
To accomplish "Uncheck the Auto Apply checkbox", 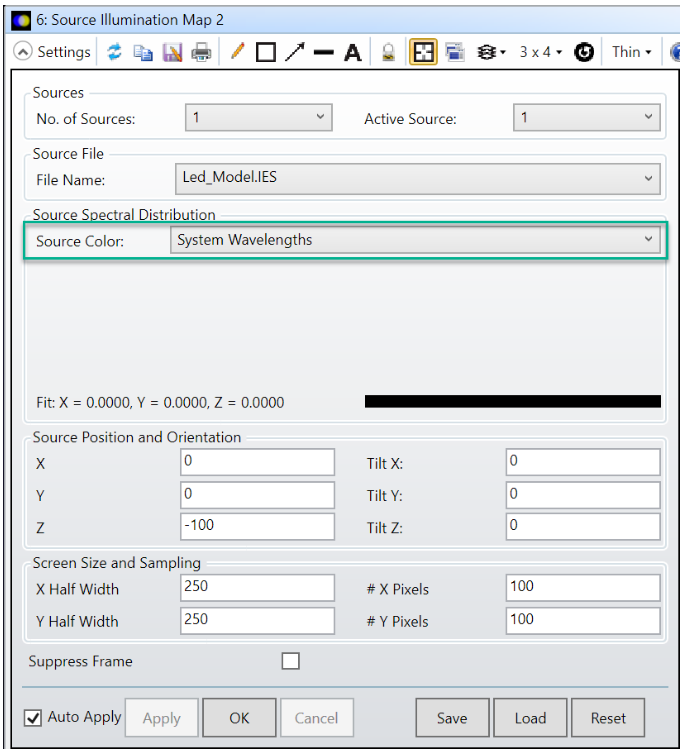I will click(x=33, y=717).
